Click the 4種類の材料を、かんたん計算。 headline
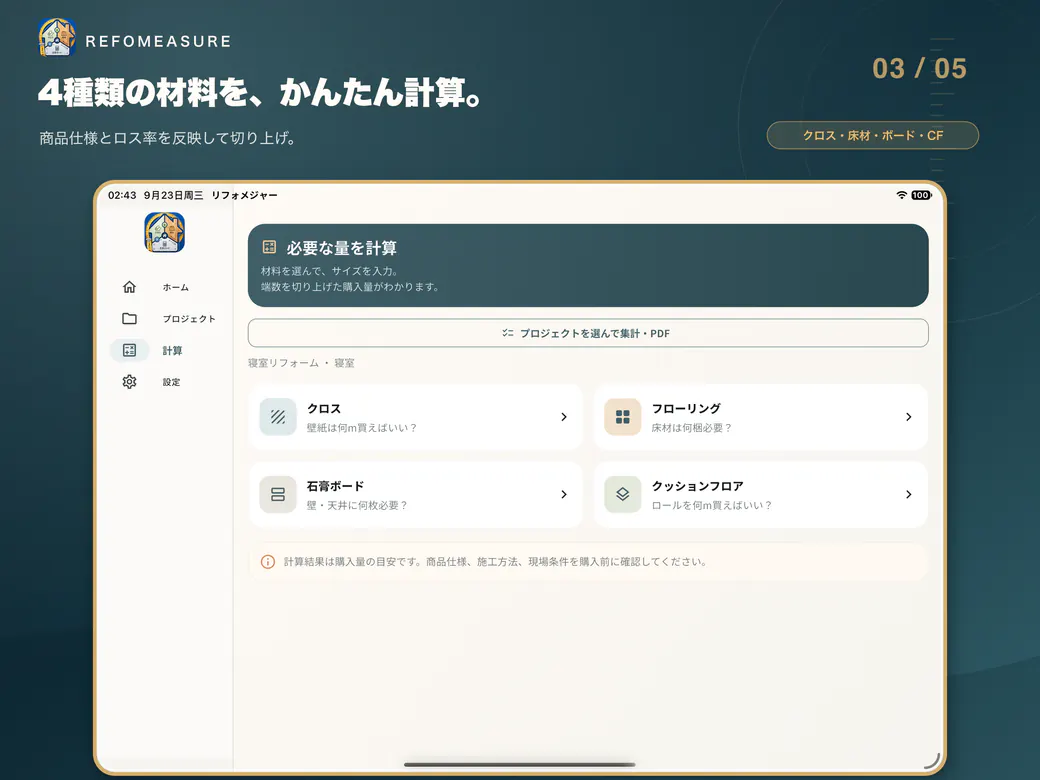Screen dimensions: 1040x780 point(260,92)
